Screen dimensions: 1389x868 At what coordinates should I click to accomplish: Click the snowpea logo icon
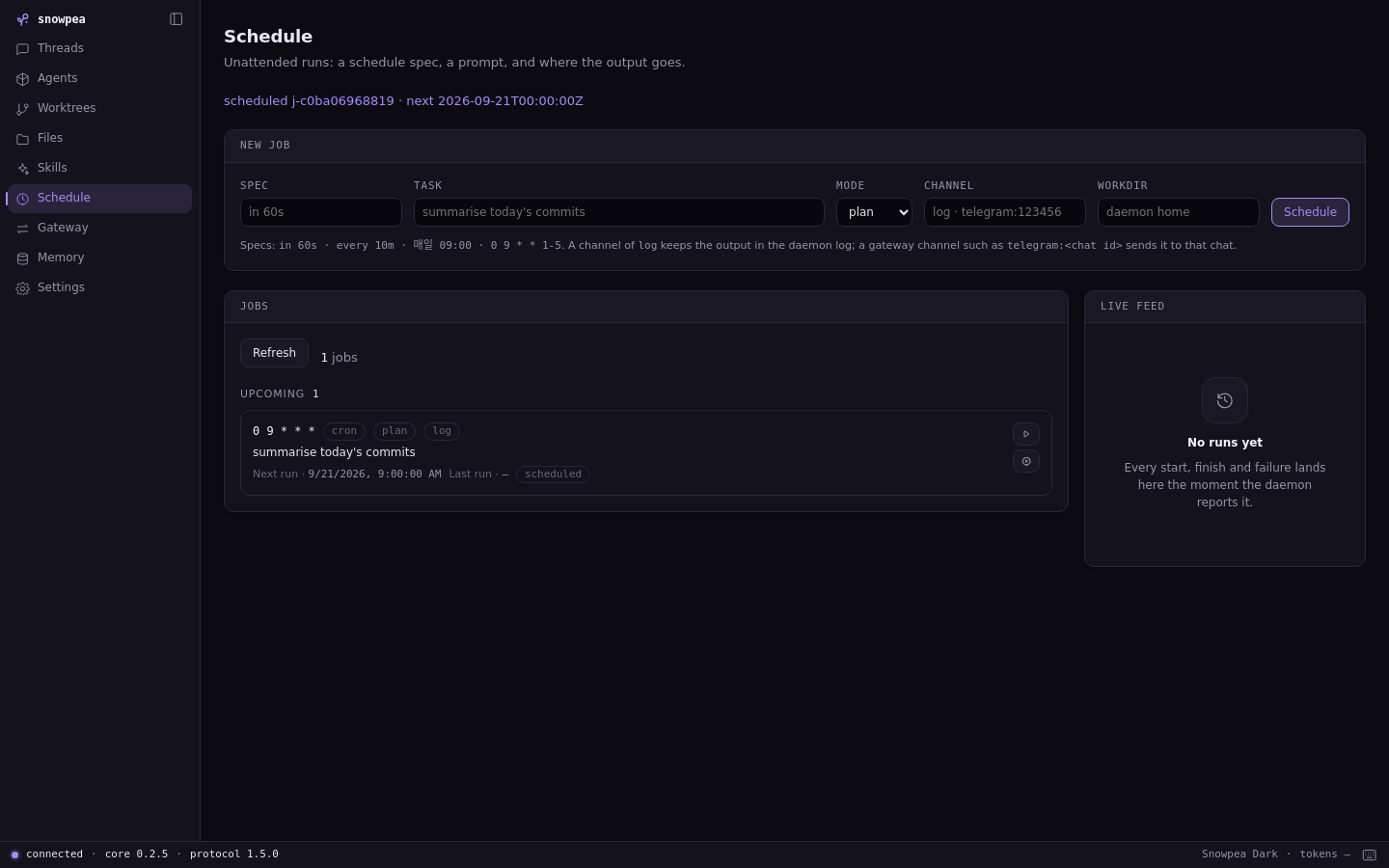click(x=22, y=19)
